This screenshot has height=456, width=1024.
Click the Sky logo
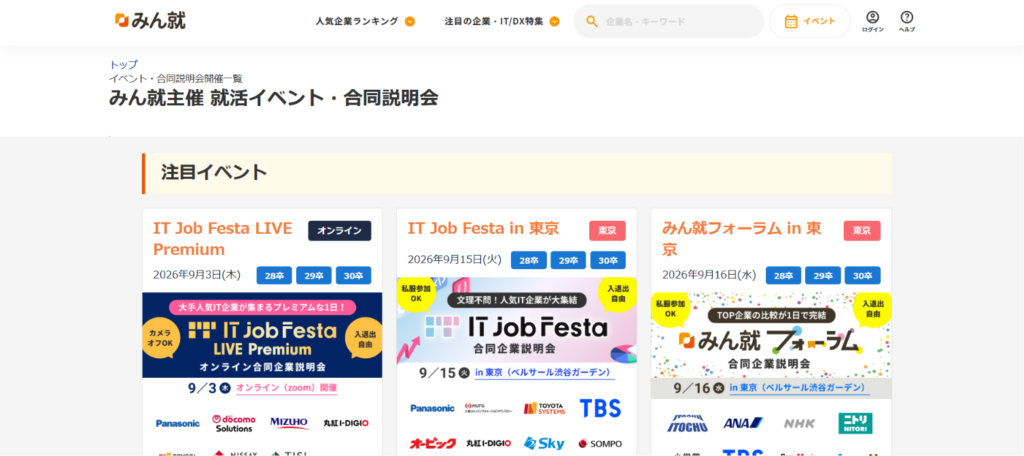544,444
